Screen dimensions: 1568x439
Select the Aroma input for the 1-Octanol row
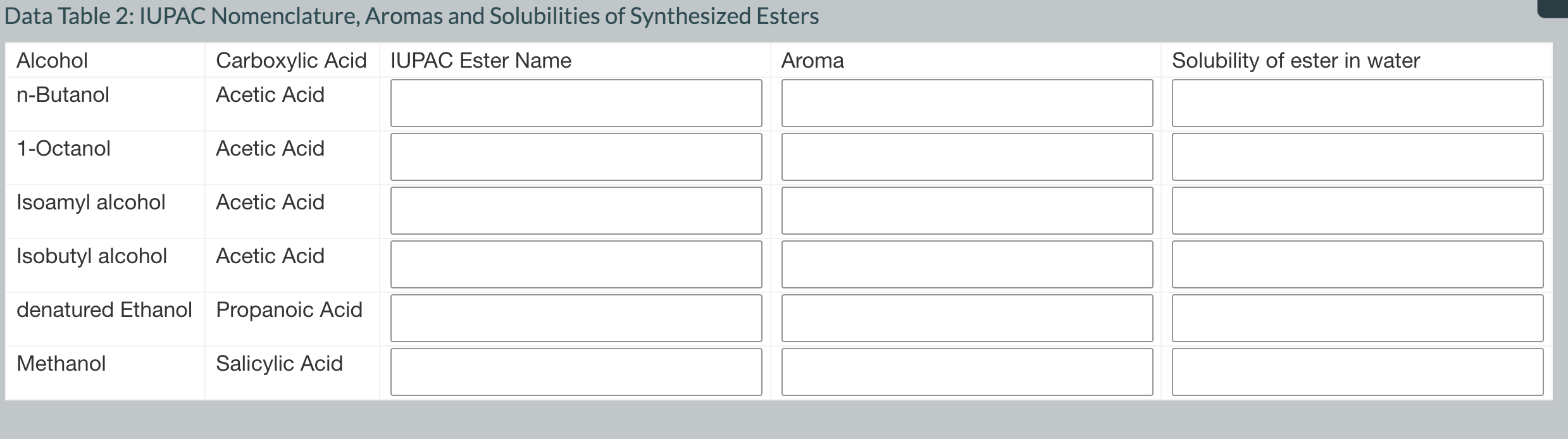point(968,156)
